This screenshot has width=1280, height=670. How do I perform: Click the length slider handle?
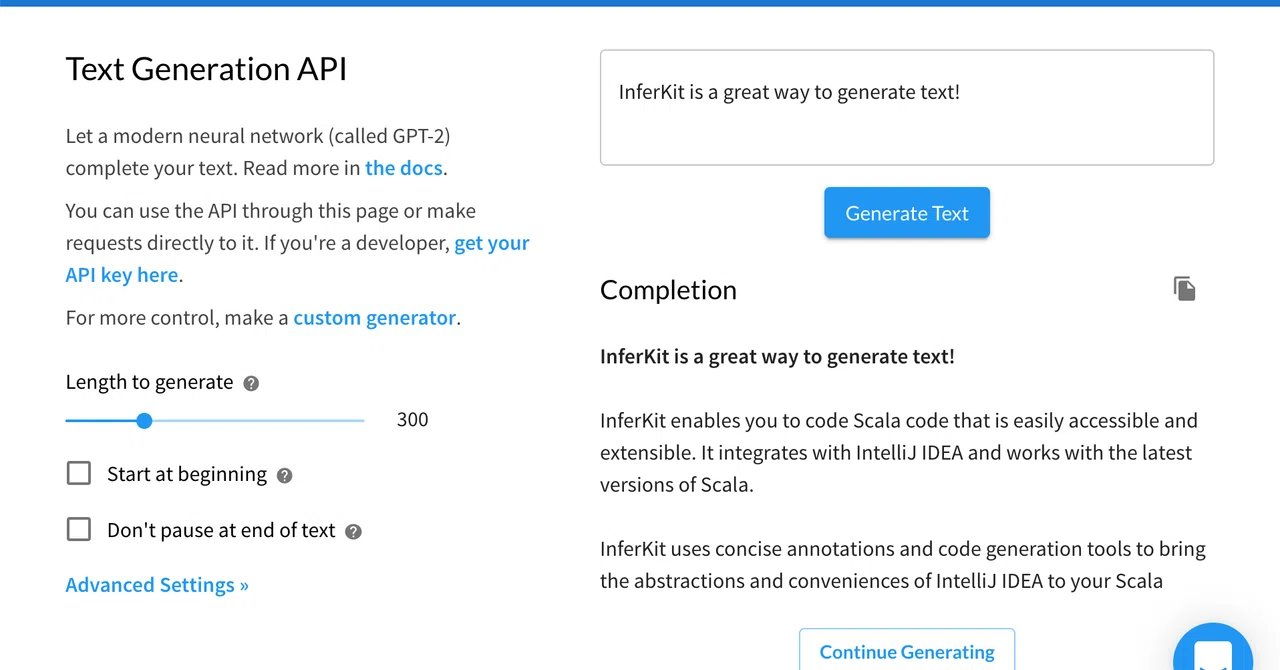pos(144,421)
